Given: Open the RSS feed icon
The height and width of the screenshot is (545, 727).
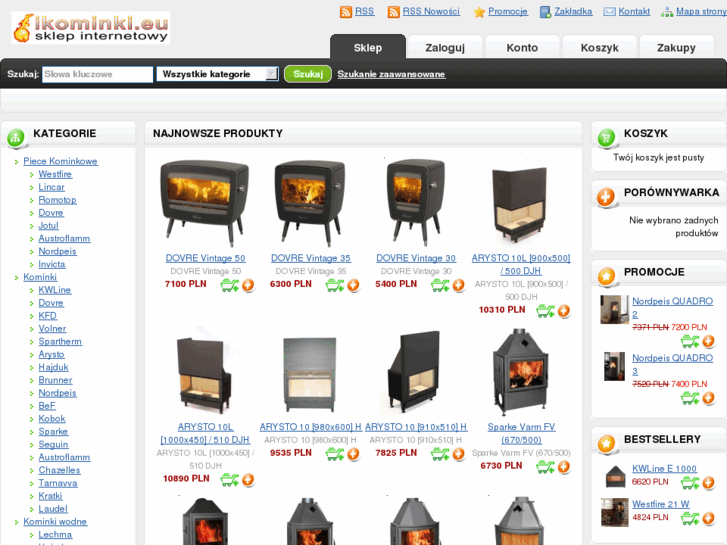Looking at the screenshot, I should point(345,12).
